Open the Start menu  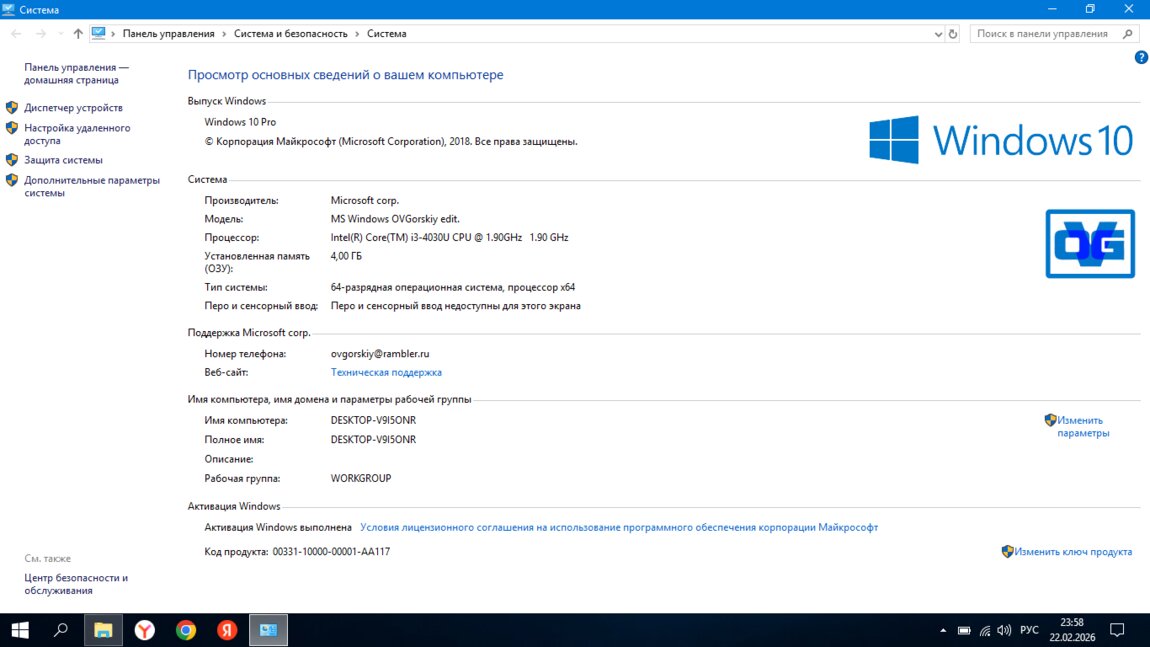click(19, 630)
